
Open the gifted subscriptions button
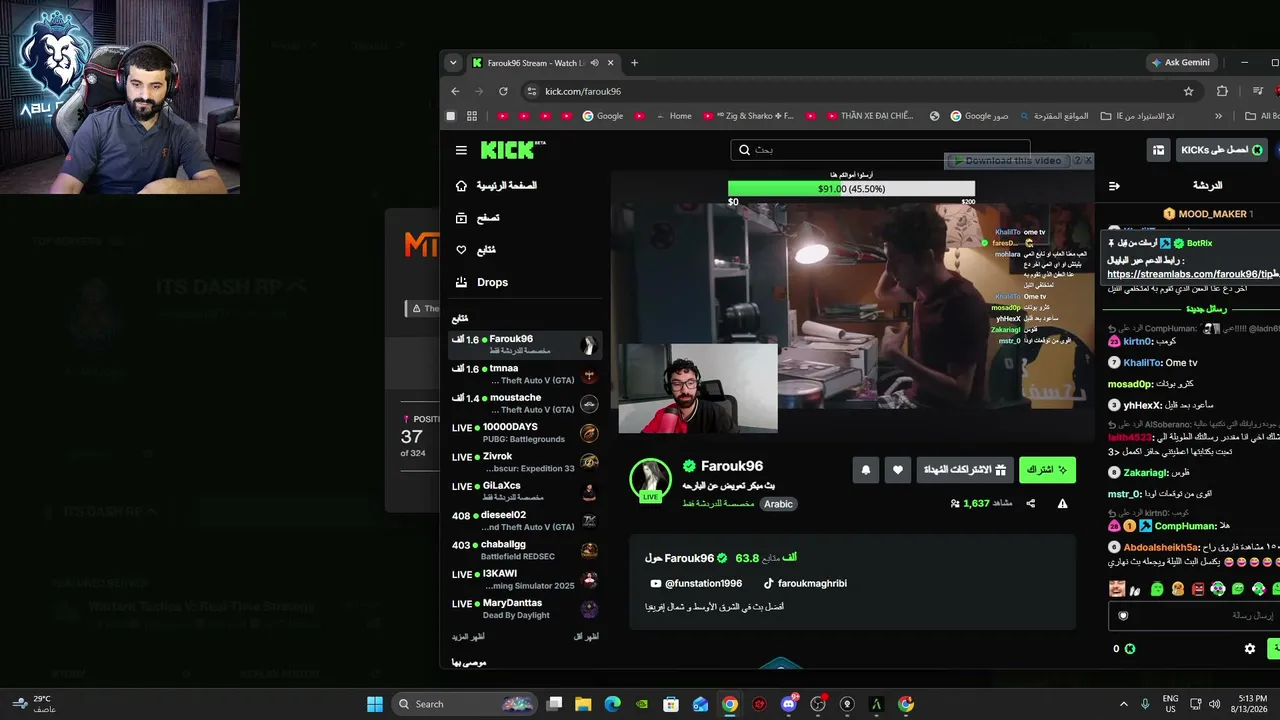point(964,470)
